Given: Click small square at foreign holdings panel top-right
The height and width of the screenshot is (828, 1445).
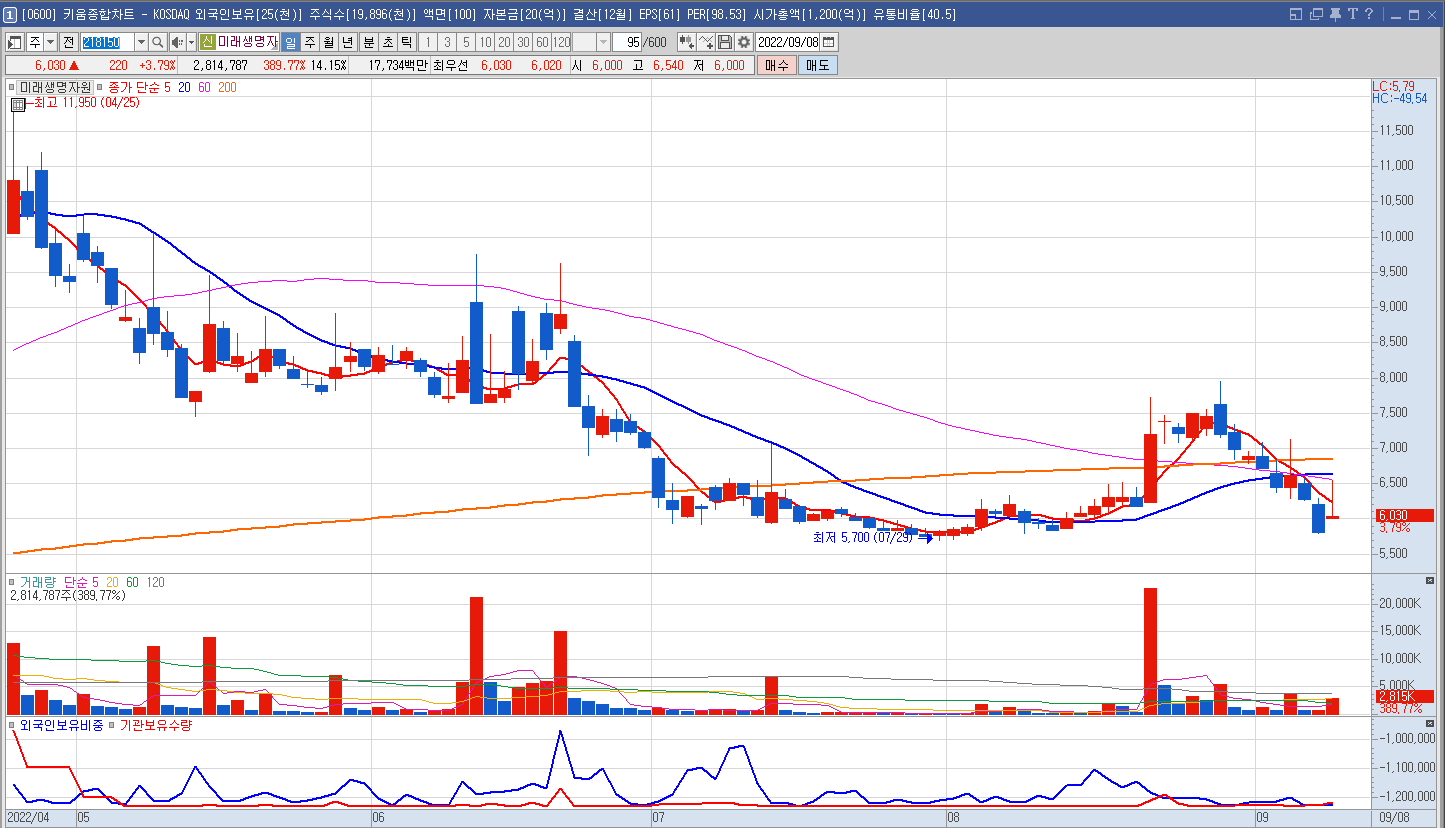Looking at the screenshot, I should pos(1429,724).
